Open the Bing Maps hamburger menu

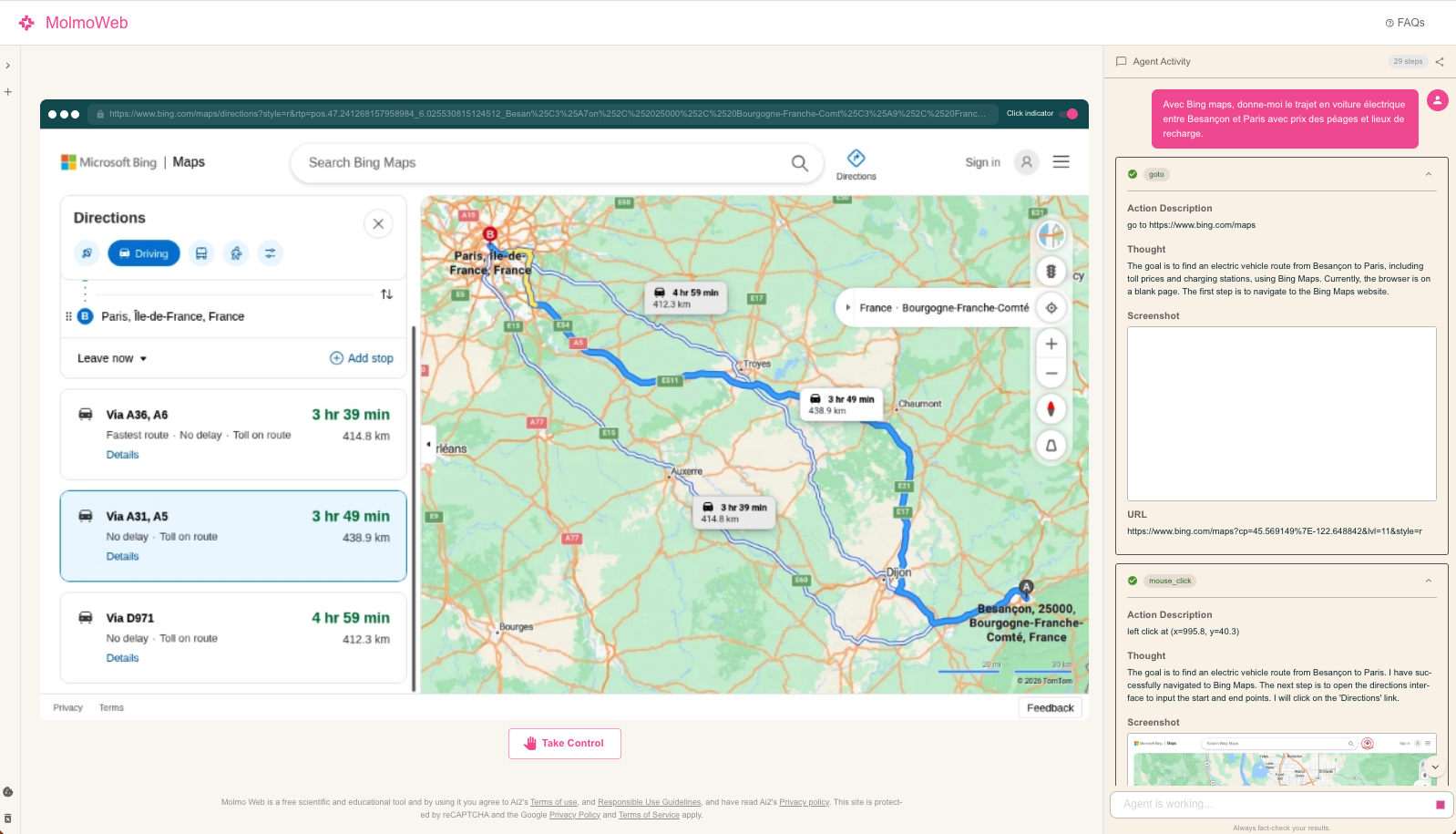(1061, 162)
